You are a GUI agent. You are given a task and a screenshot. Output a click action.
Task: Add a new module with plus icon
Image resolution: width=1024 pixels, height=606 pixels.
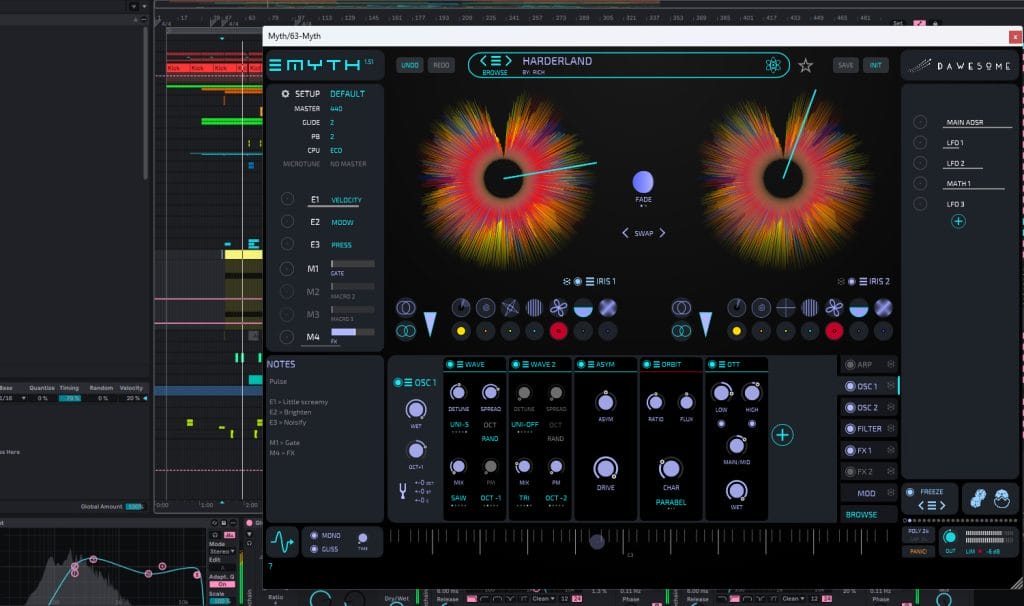(782, 434)
